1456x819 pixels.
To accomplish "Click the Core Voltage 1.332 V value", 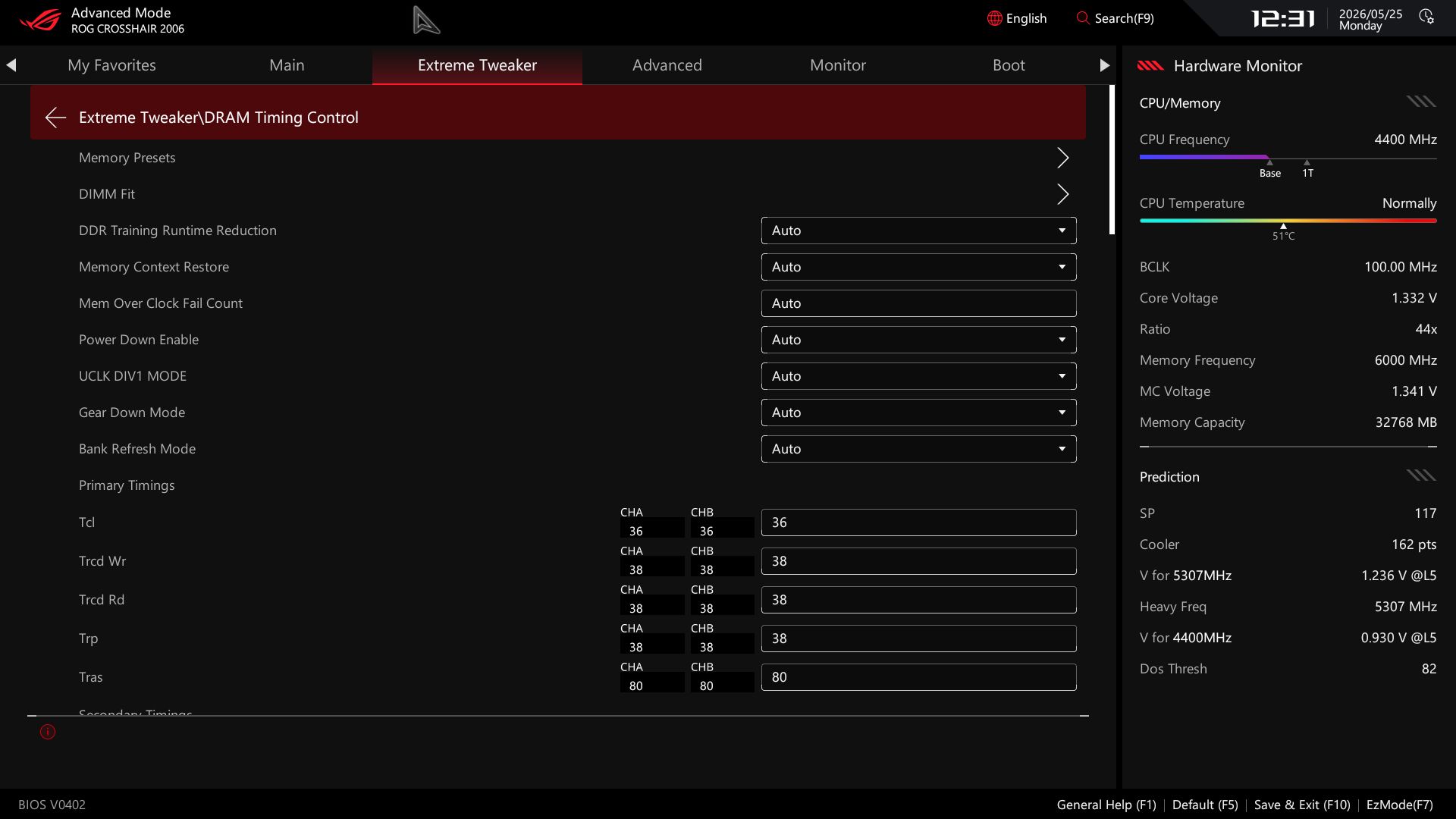I will [1414, 298].
